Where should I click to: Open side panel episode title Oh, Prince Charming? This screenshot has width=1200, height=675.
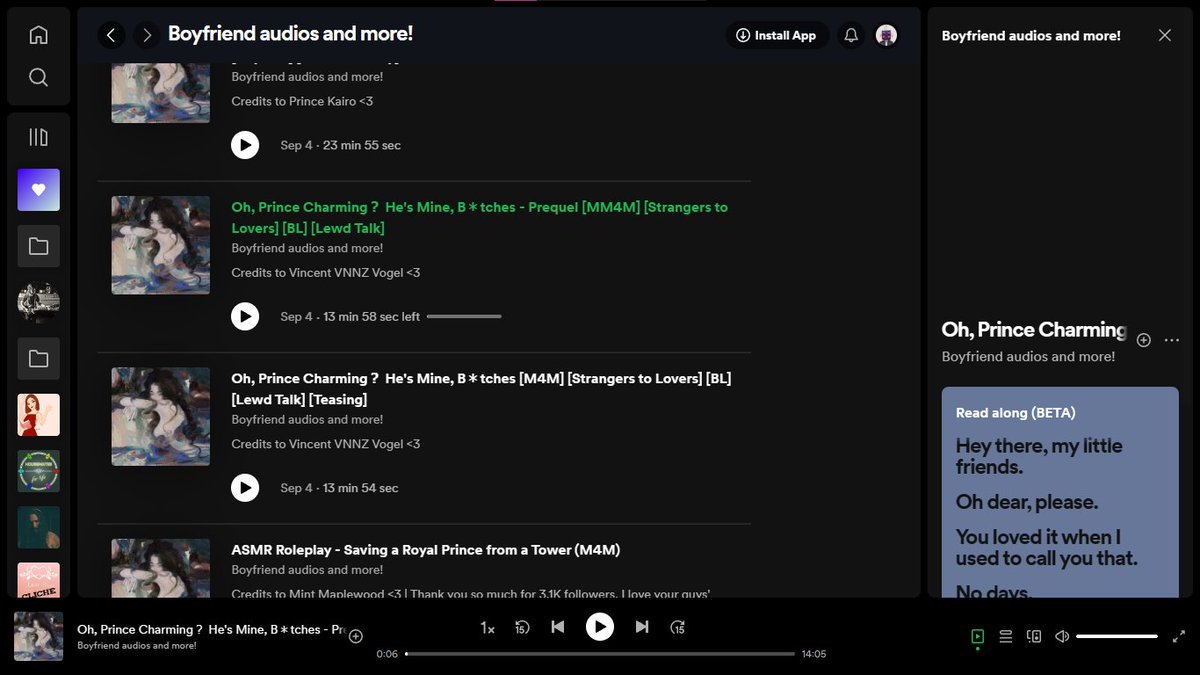pyautogui.click(x=1034, y=329)
